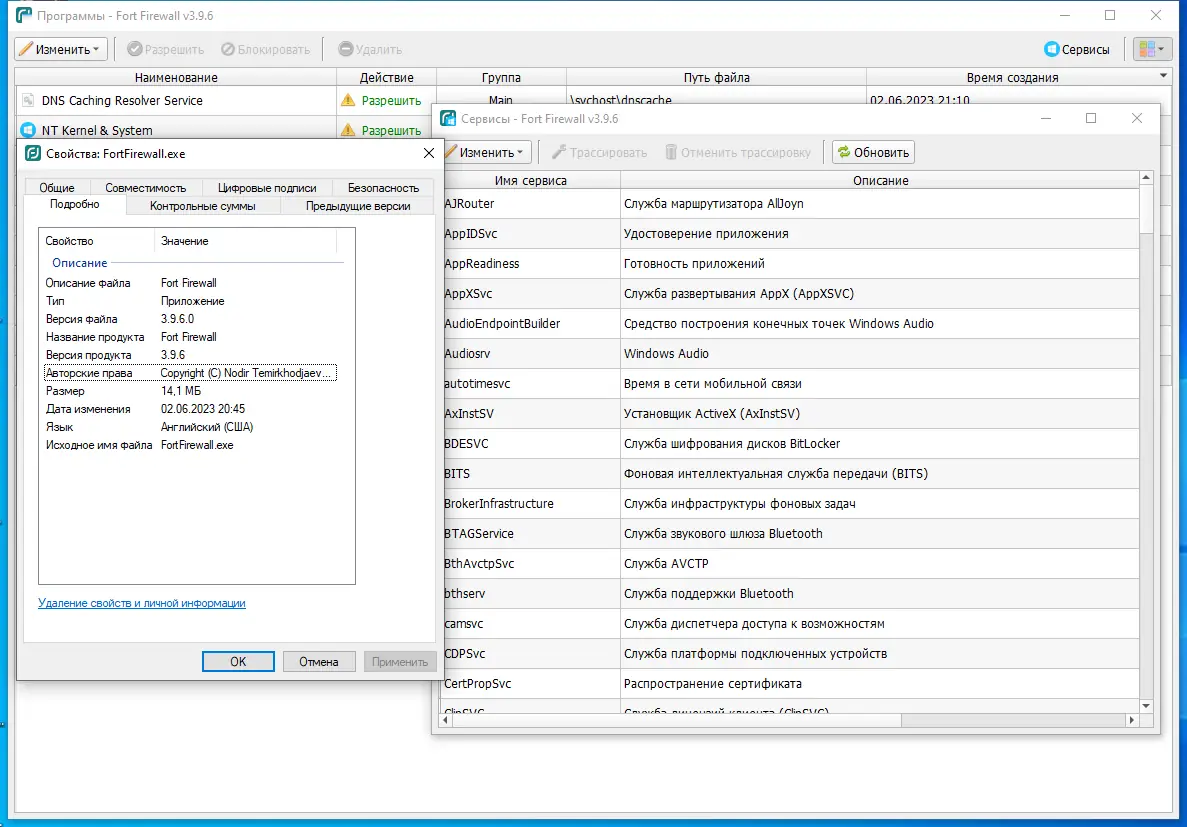Click Служба поддержки Bluetooth description

[x=709, y=594]
